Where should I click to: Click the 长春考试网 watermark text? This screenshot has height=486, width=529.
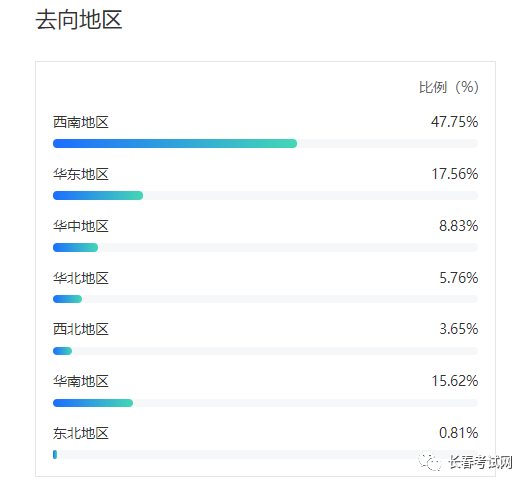[481, 462]
